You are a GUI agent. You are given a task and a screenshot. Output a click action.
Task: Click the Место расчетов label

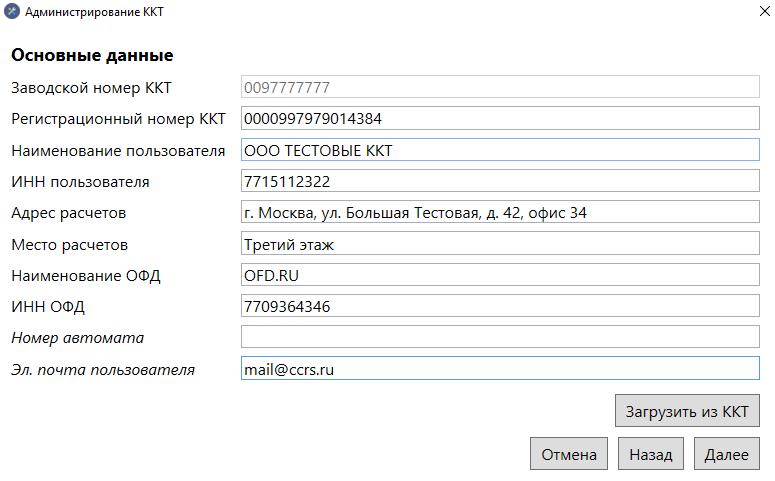(x=70, y=245)
